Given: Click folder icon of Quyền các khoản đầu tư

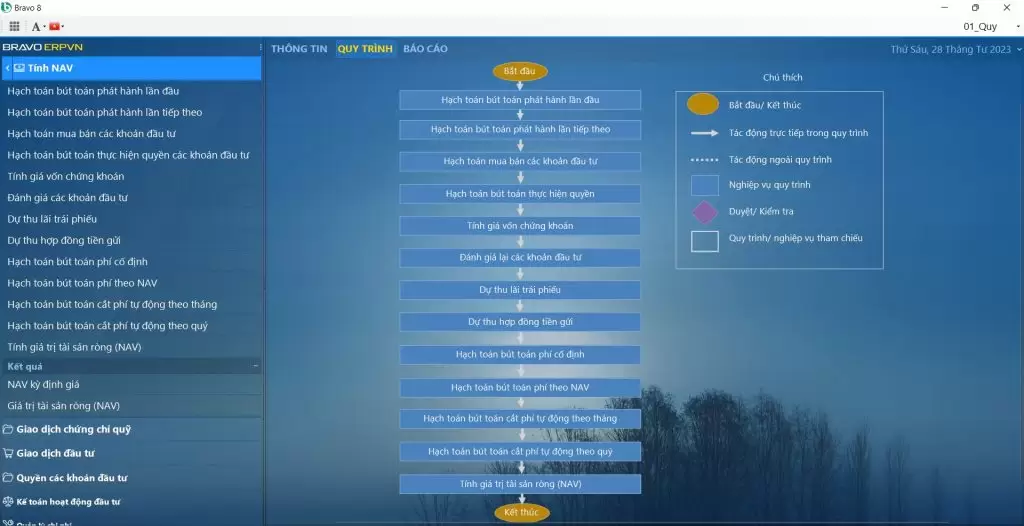Looking at the screenshot, I should point(8,478).
